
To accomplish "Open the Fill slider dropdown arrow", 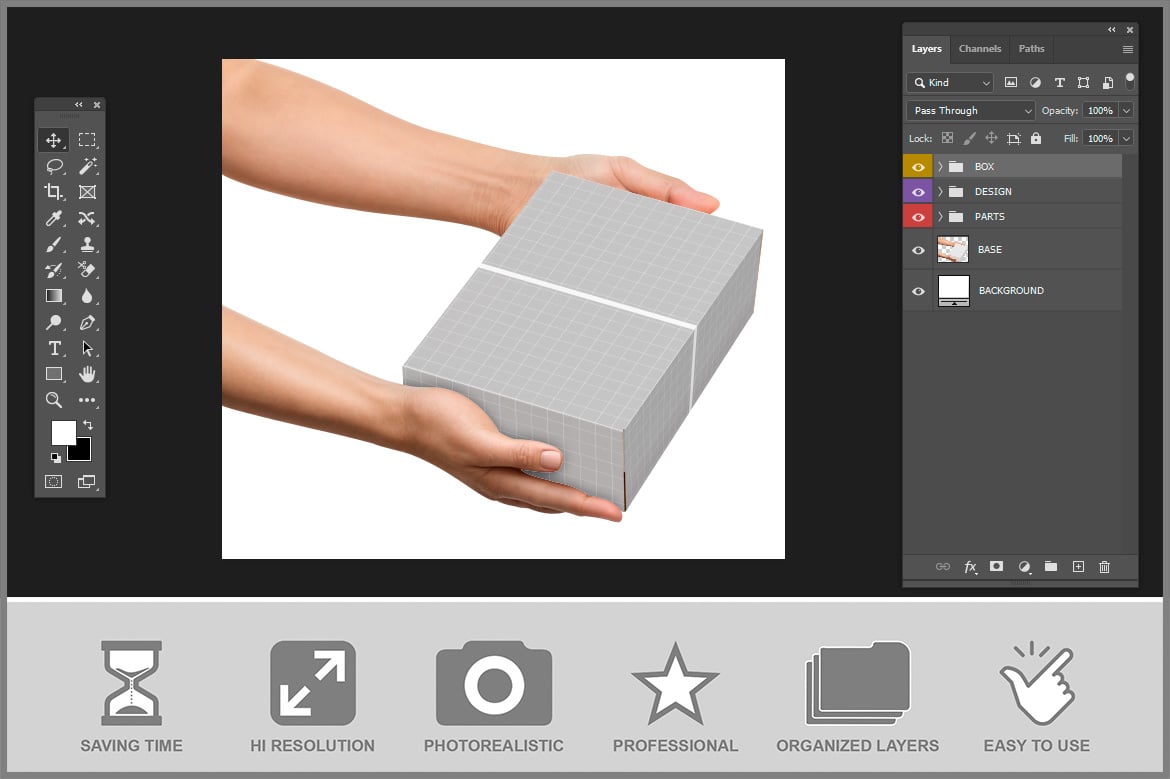I will (x=1126, y=139).
